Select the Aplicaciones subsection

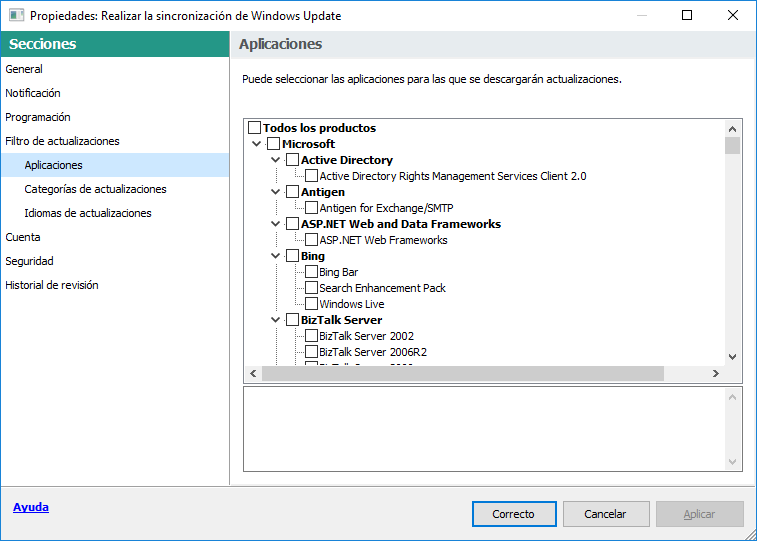115,165
